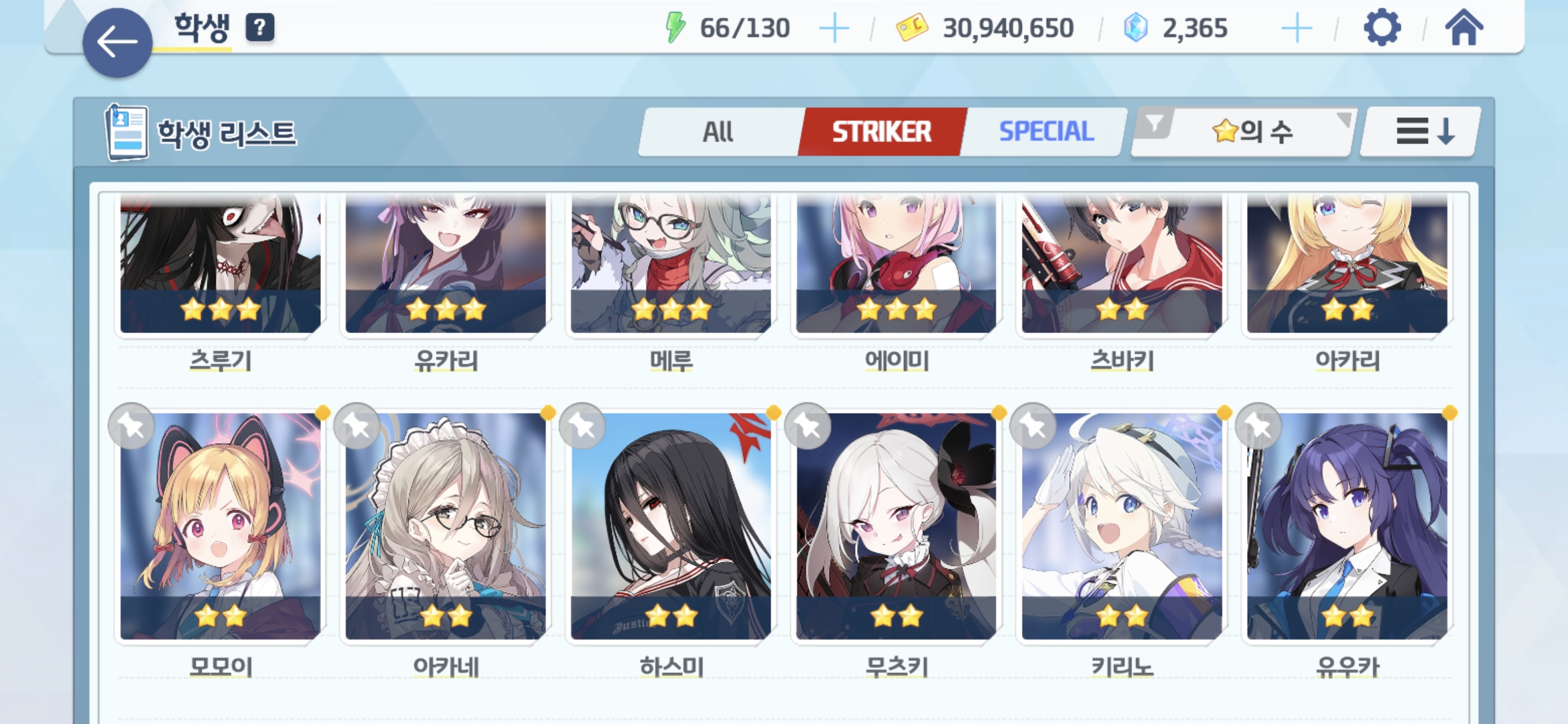
Task: Go back with the arrow button
Action: coord(117,43)
